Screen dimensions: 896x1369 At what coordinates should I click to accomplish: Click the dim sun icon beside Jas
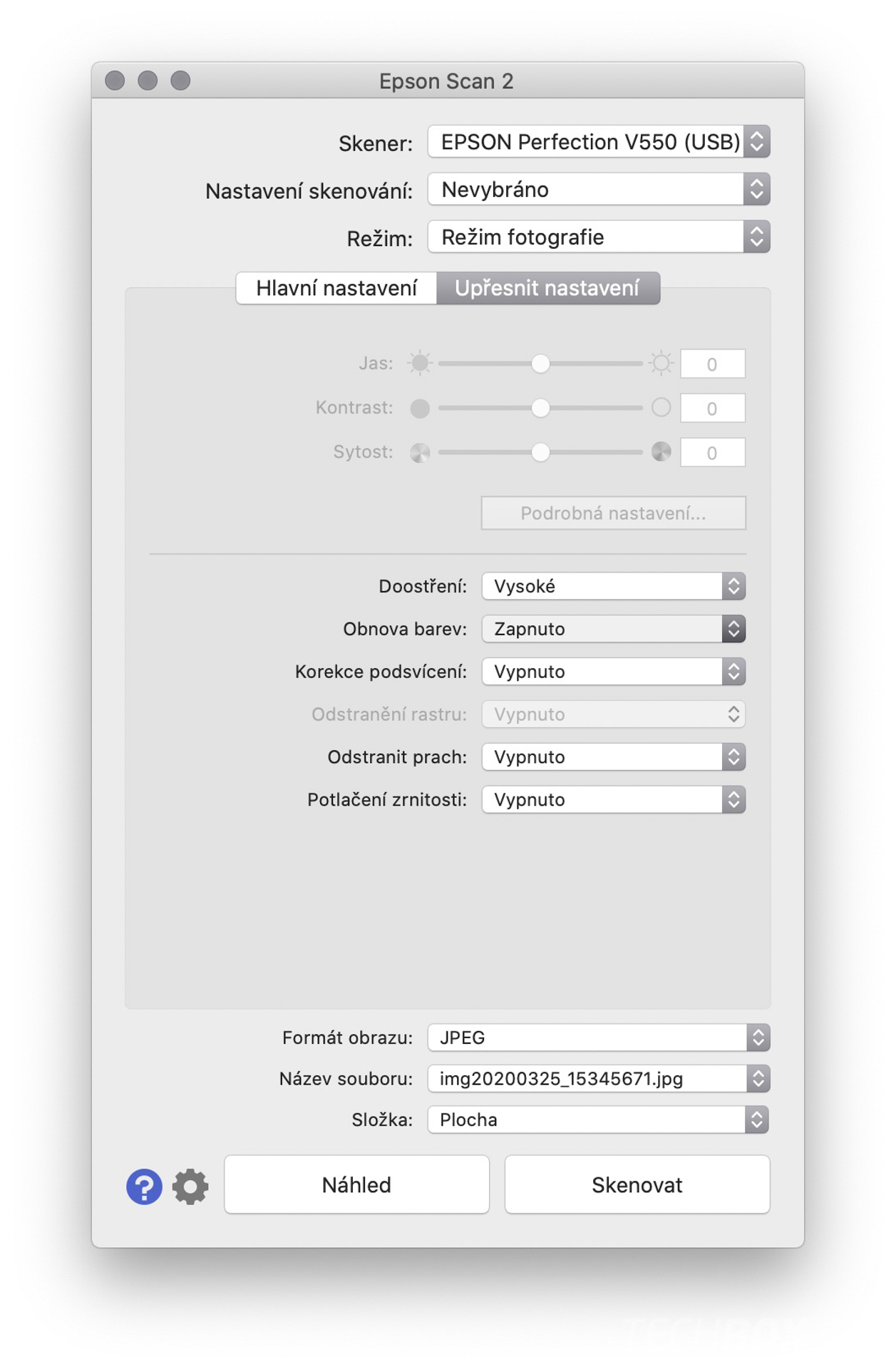coord(420,363)
